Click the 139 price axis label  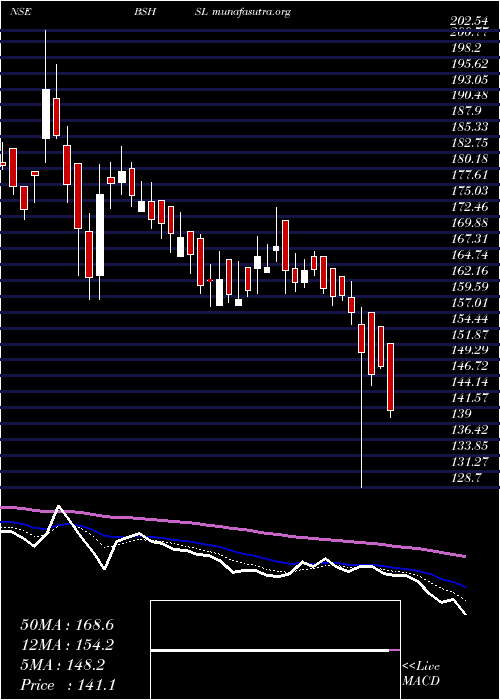[461, 413]
